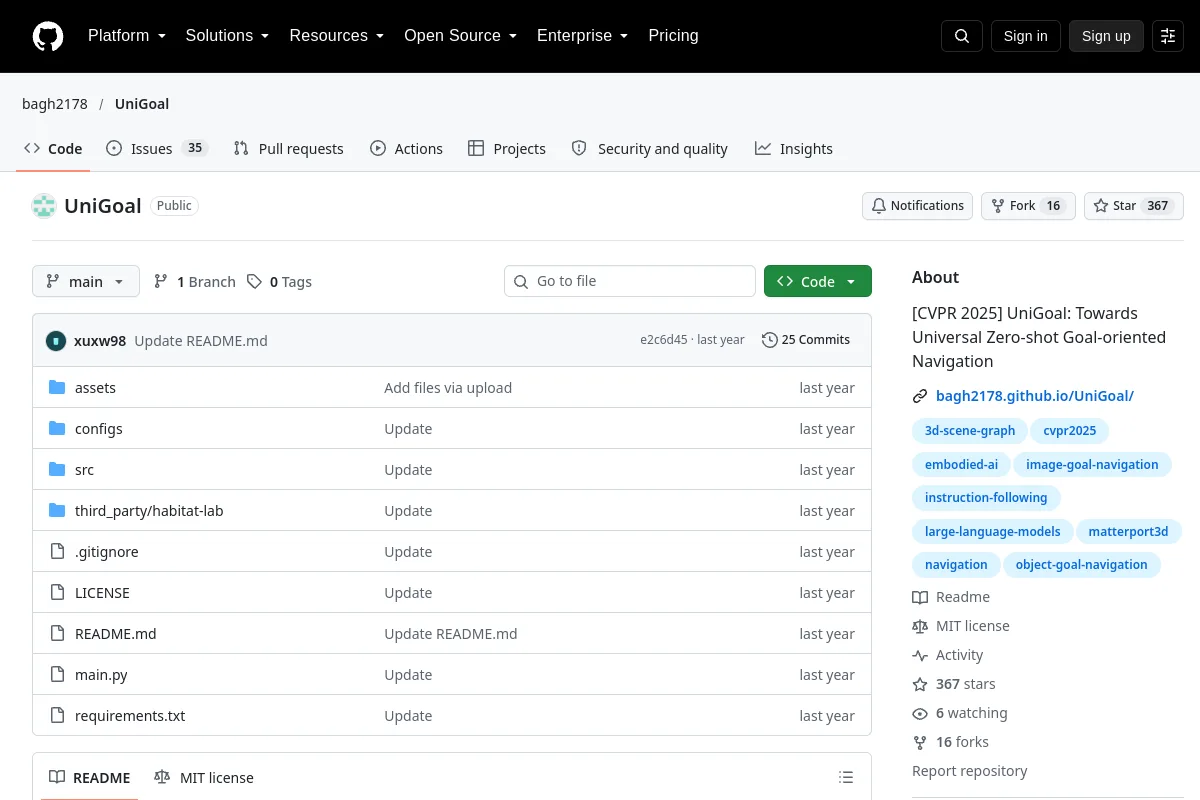1200x800 pixels.
Task: Open the main.py file
Action: point(101,675)
